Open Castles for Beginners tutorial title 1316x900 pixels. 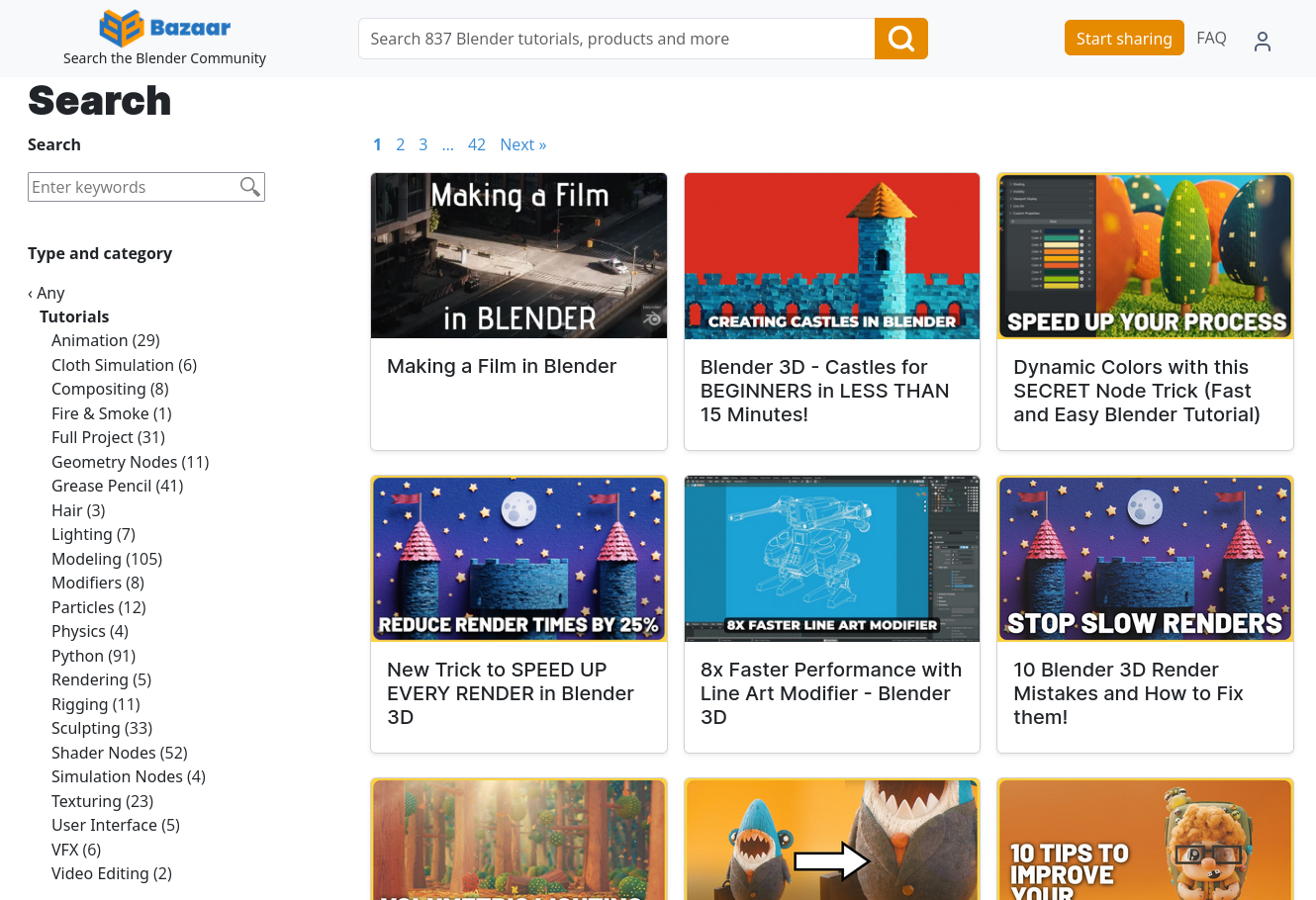coord(825,391)
